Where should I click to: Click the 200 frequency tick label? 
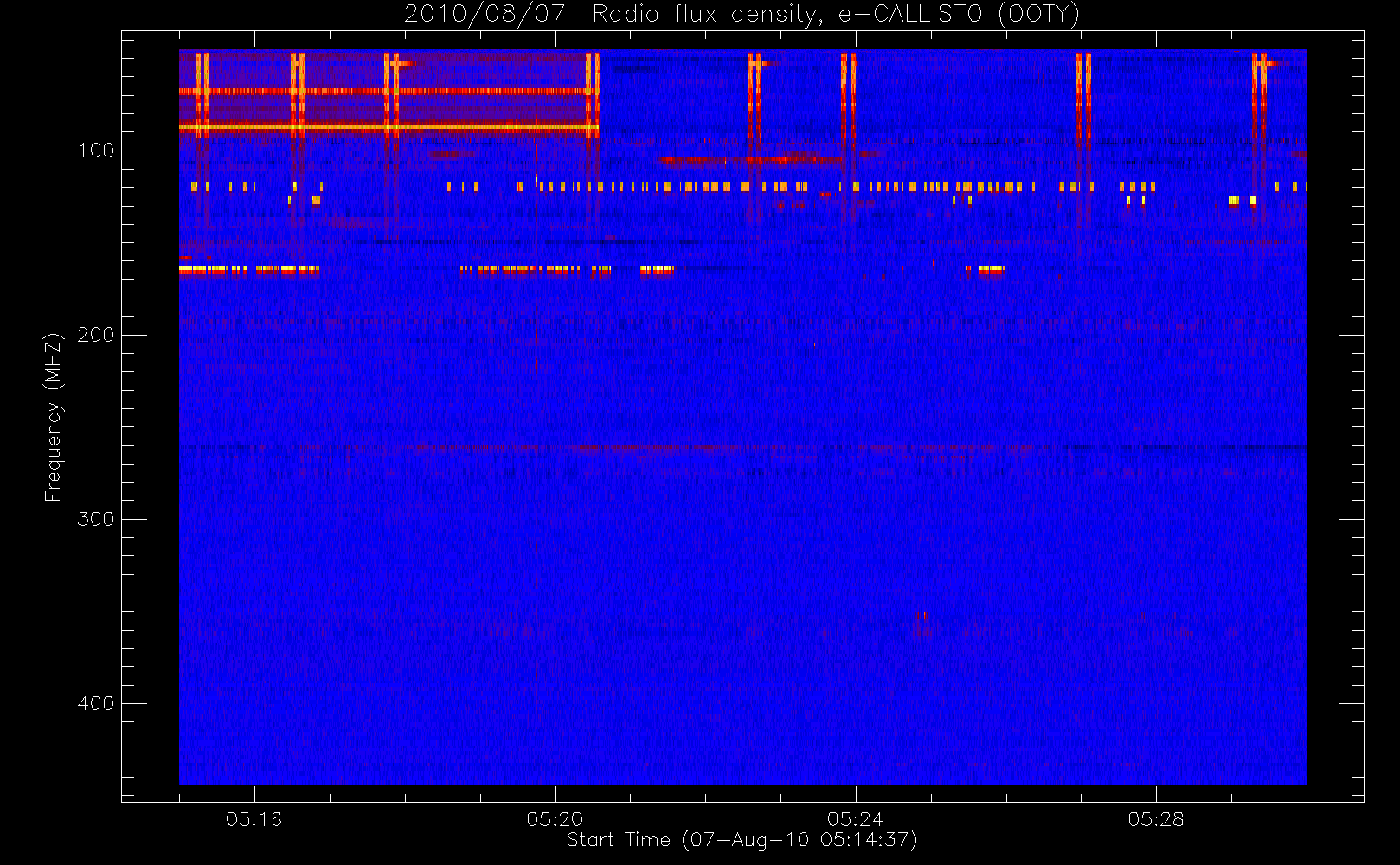tap(96, 335)
